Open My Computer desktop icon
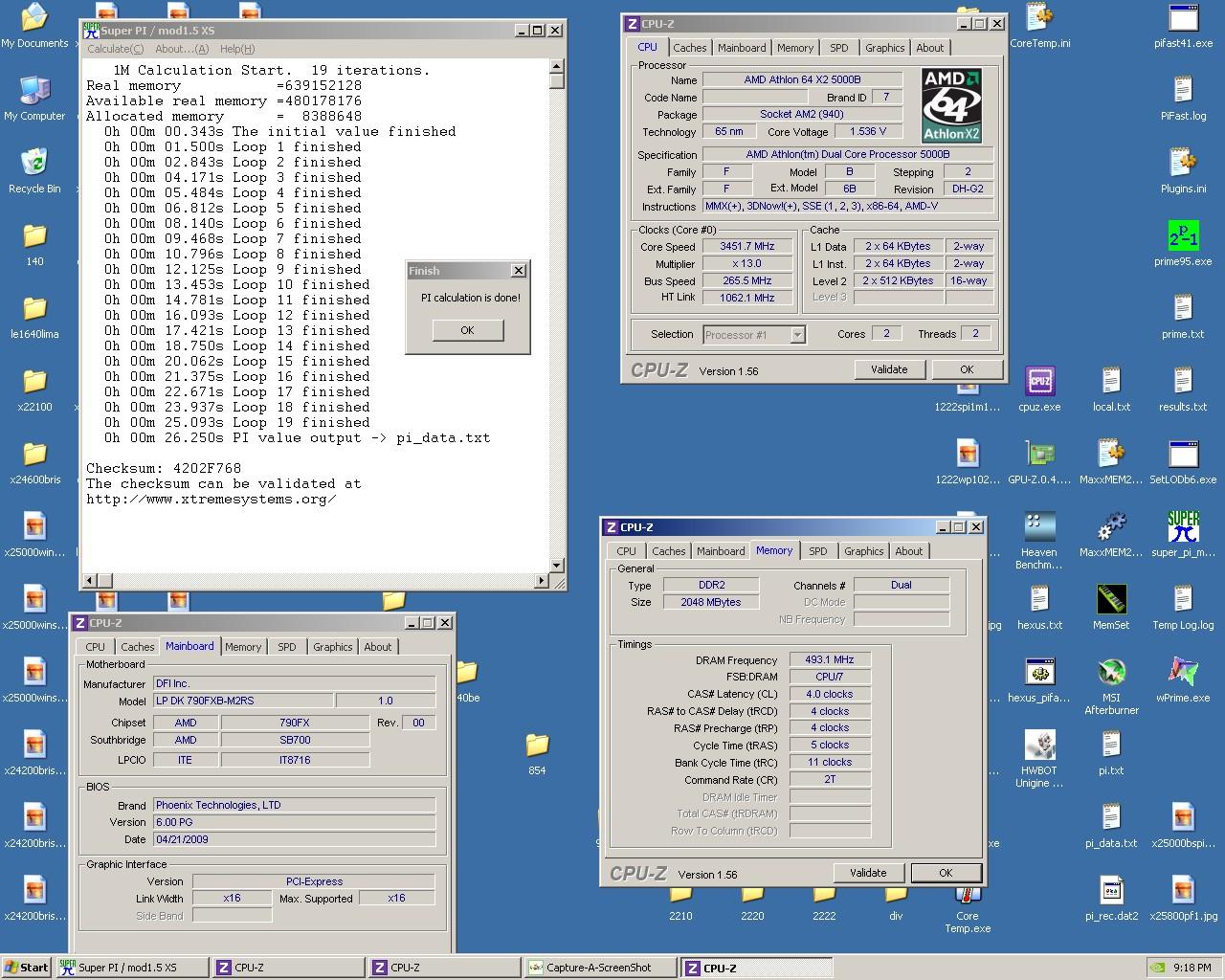 click(x=34, y=98)
